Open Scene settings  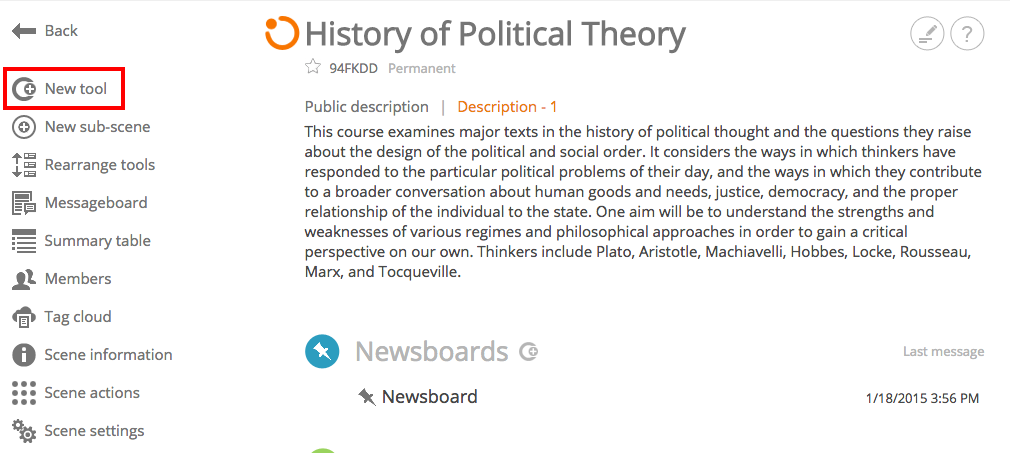click(x=78, y=431)
